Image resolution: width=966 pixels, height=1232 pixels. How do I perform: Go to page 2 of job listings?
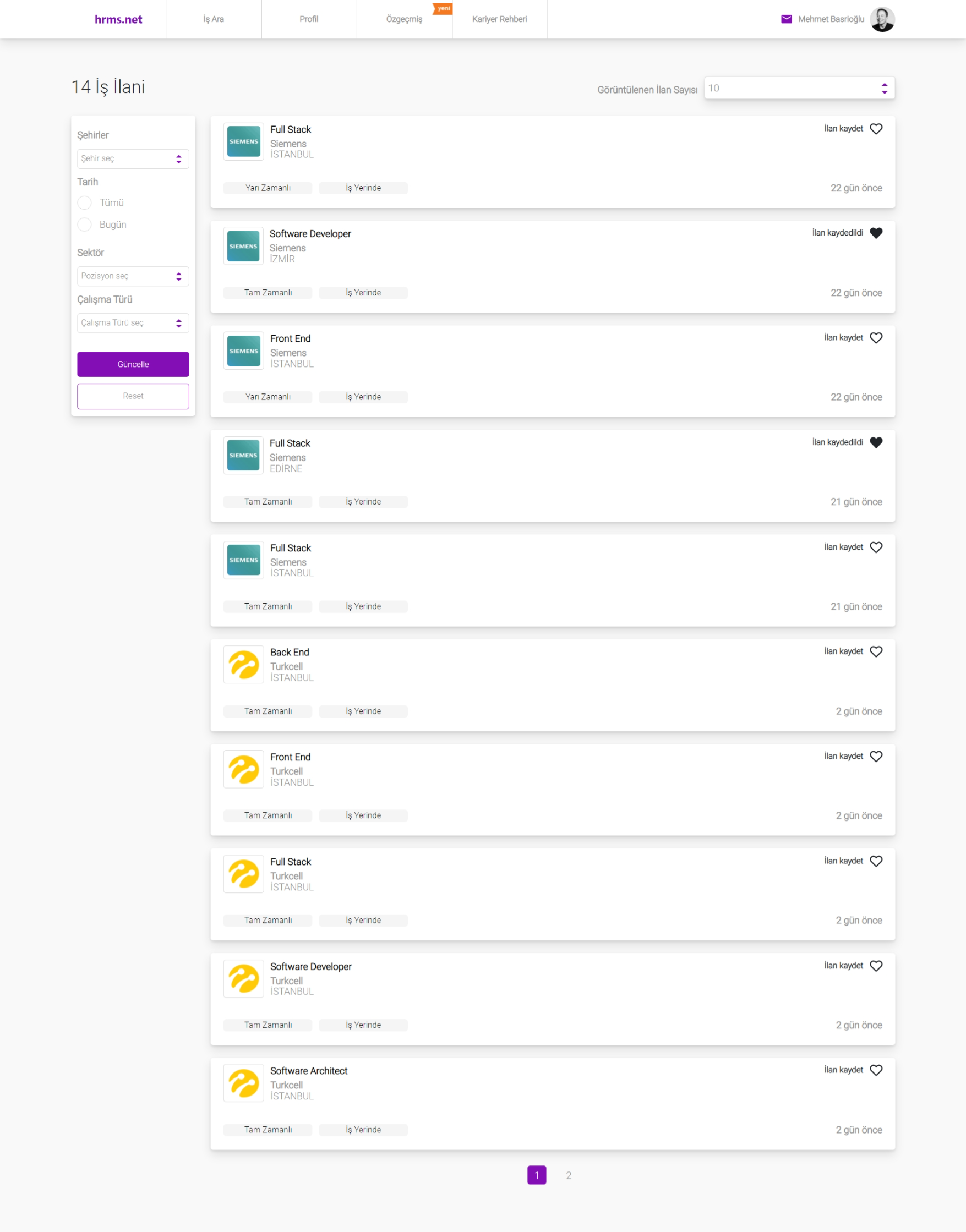click(x=569, y=1175)
